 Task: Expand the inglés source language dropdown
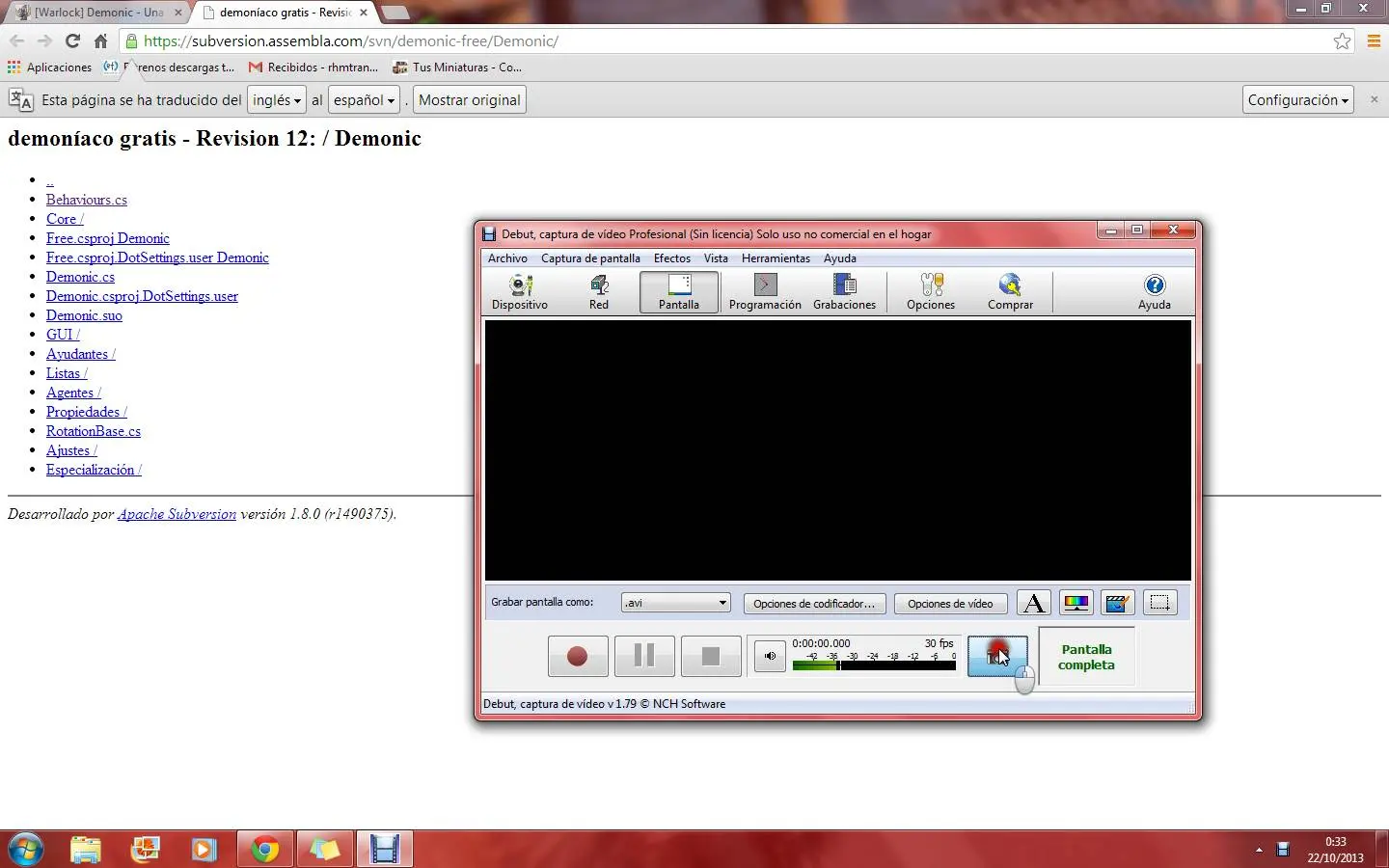click(277, 100)
